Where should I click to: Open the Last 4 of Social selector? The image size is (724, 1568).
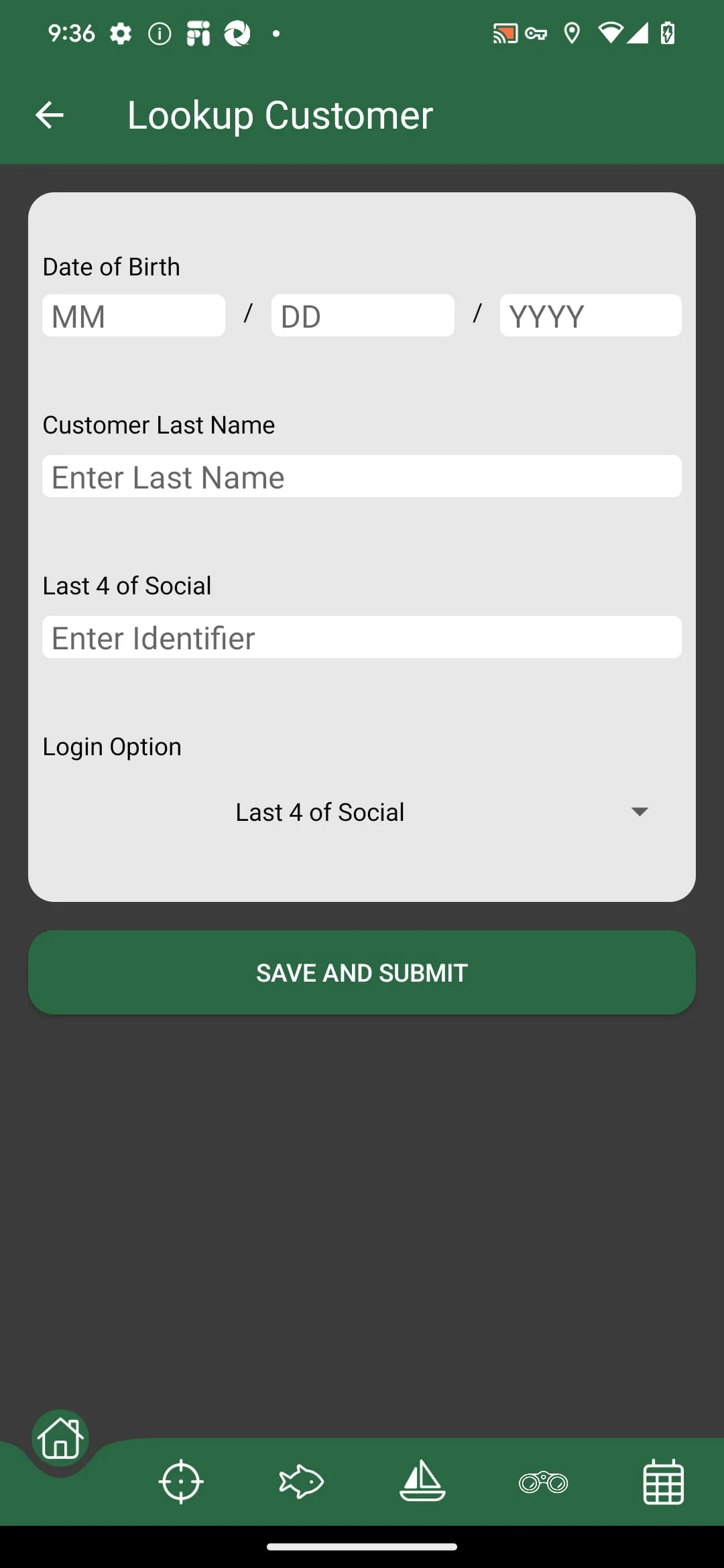pyautogui.click(x=320, y=812)
